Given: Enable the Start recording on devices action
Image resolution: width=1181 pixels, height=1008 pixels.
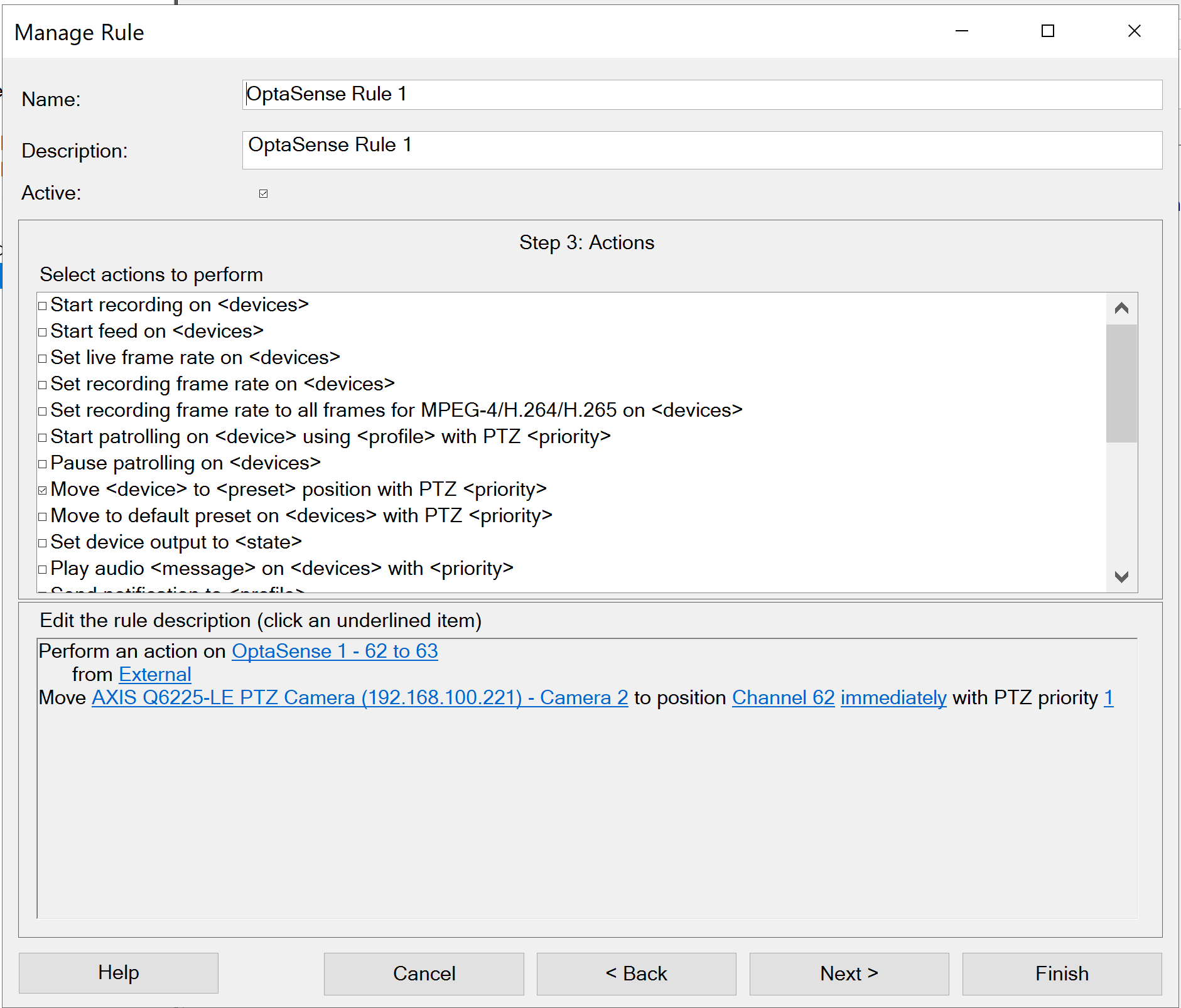Looking at the screenshot, I should pos(43,306).
